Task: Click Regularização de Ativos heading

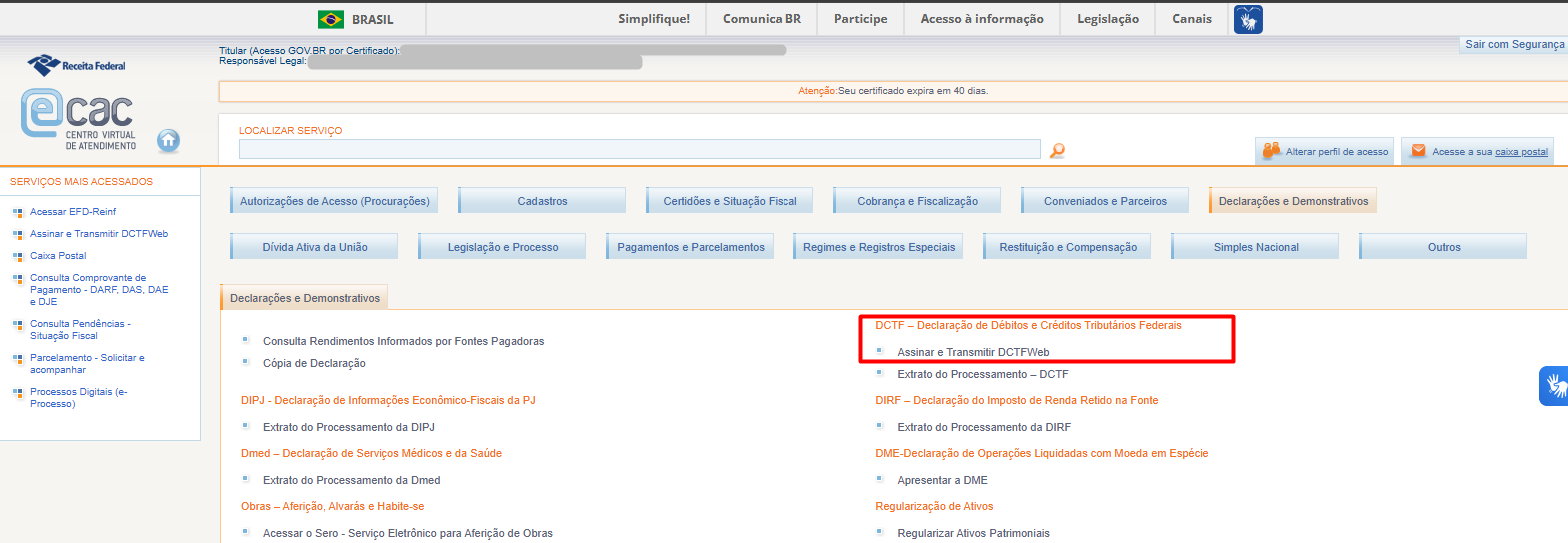Action: pyautogui.click(x=934, y=506)
